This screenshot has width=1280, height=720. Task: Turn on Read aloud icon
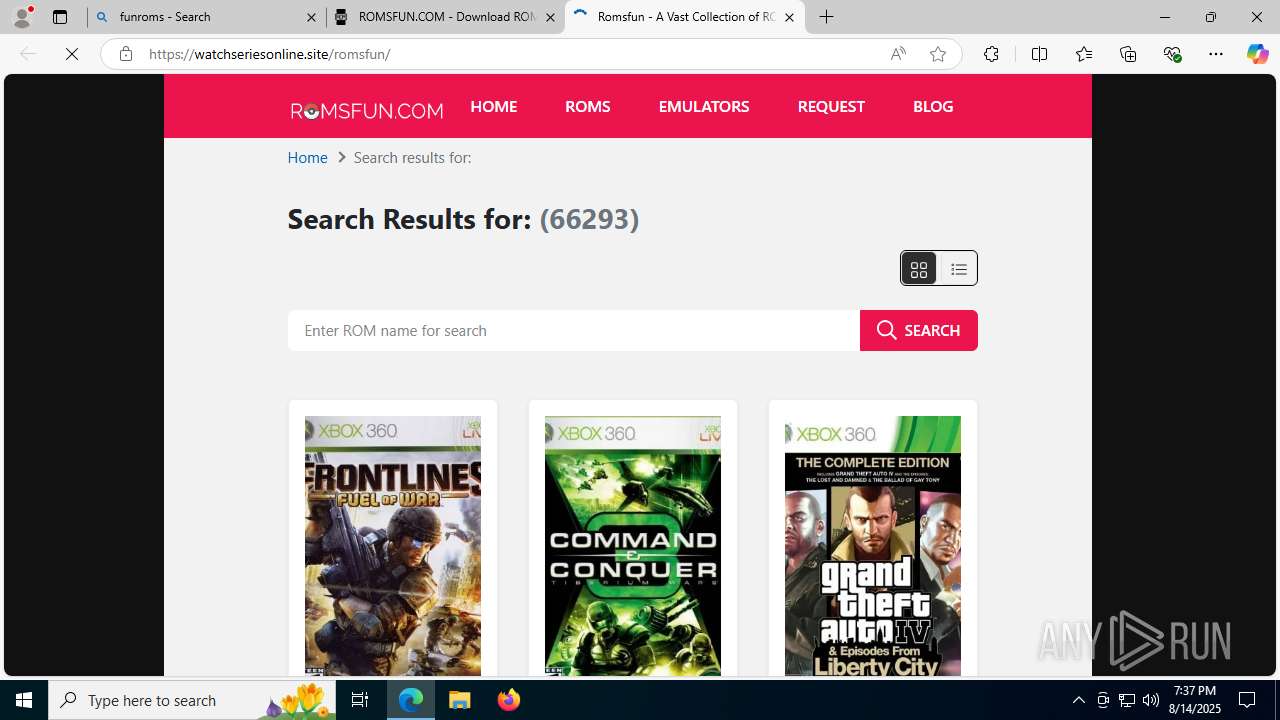click(x=898, y=54)
